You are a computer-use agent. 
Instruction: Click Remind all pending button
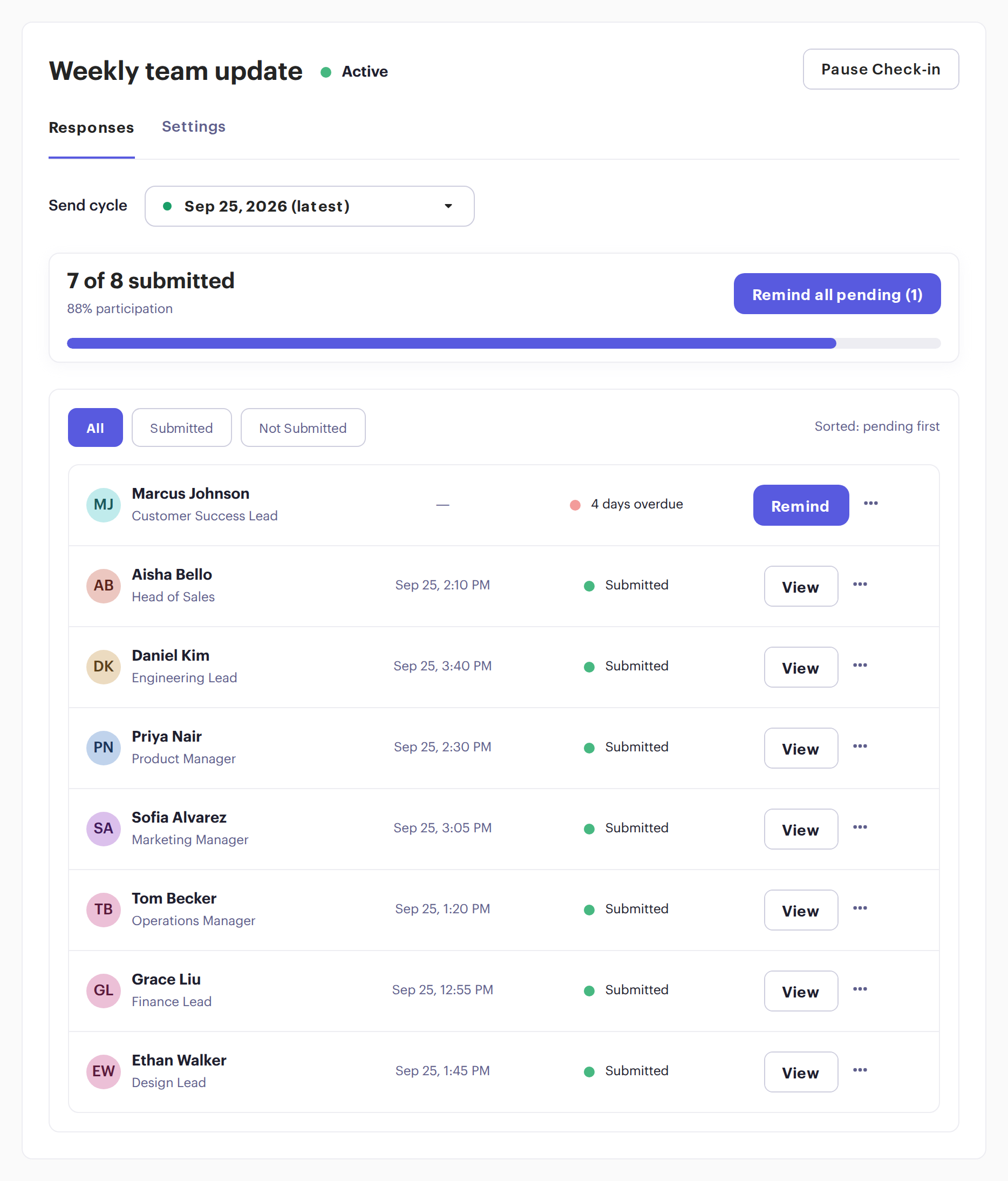click(837, 294)
